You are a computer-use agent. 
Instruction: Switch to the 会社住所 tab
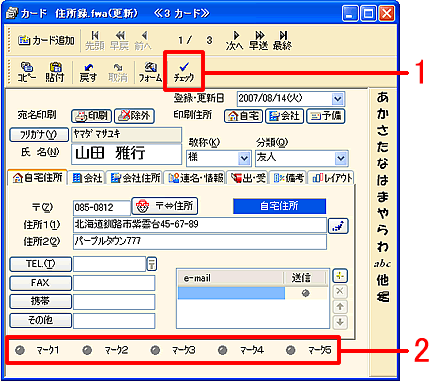(x=135, y=178)
